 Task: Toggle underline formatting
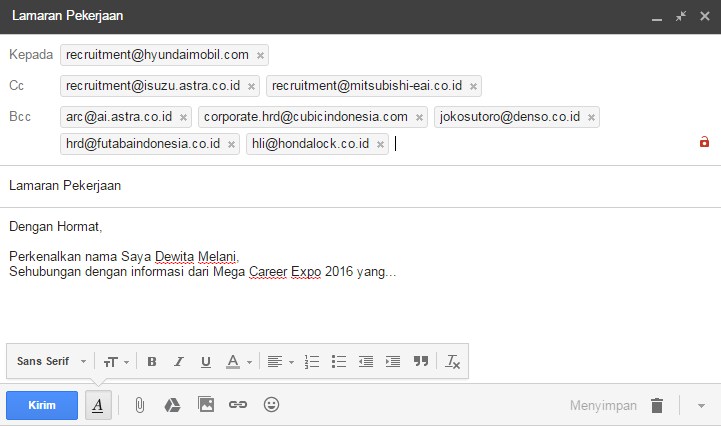coord(206,362)
